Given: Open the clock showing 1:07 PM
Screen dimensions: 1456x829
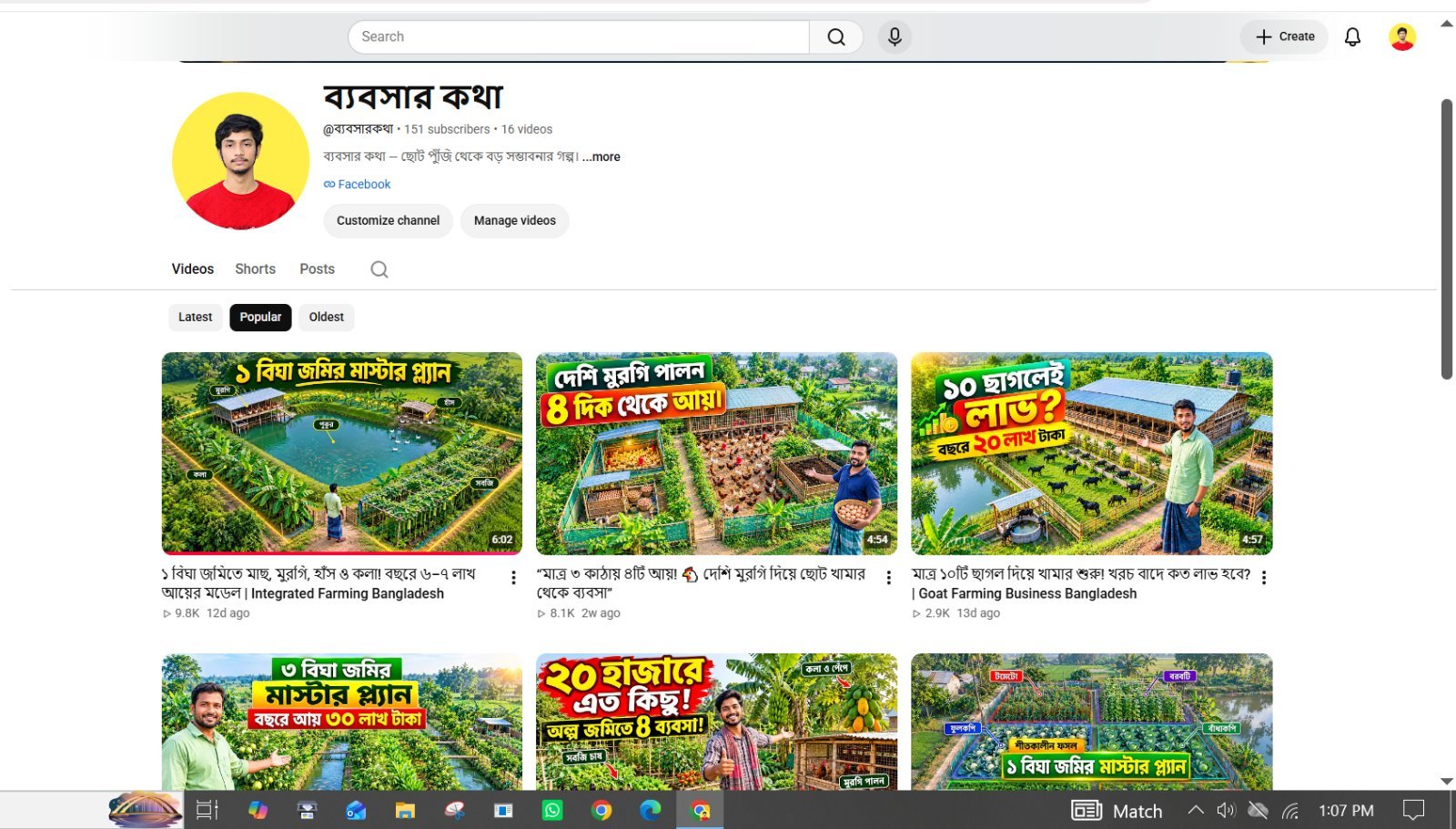Looking at the screenshot, I should click(1346, 810).
